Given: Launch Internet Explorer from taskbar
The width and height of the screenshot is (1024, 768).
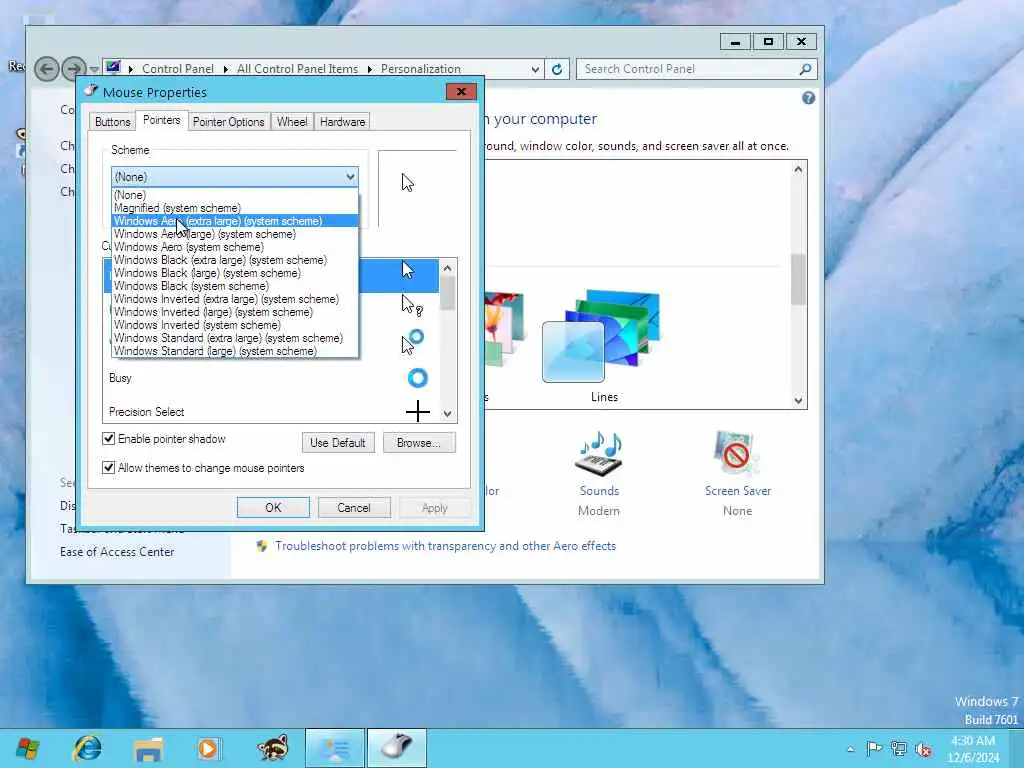Looking at the screenshot, I should coord(87,748).
